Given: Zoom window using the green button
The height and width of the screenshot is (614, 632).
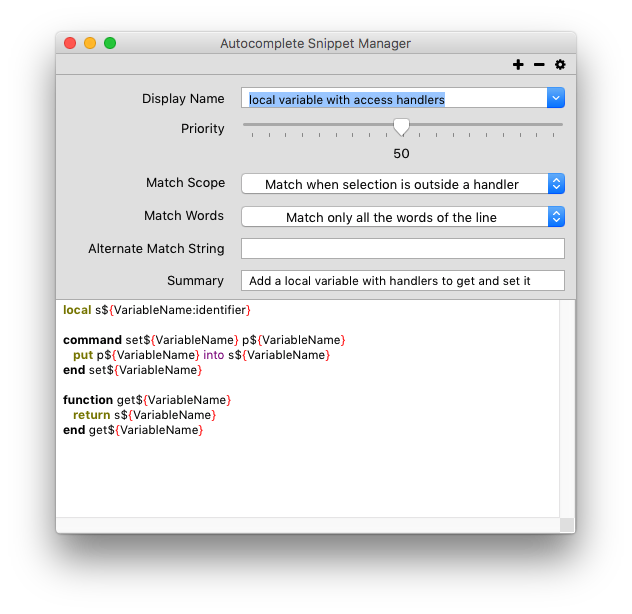Looking at the screenshot, I should (110, 43).
